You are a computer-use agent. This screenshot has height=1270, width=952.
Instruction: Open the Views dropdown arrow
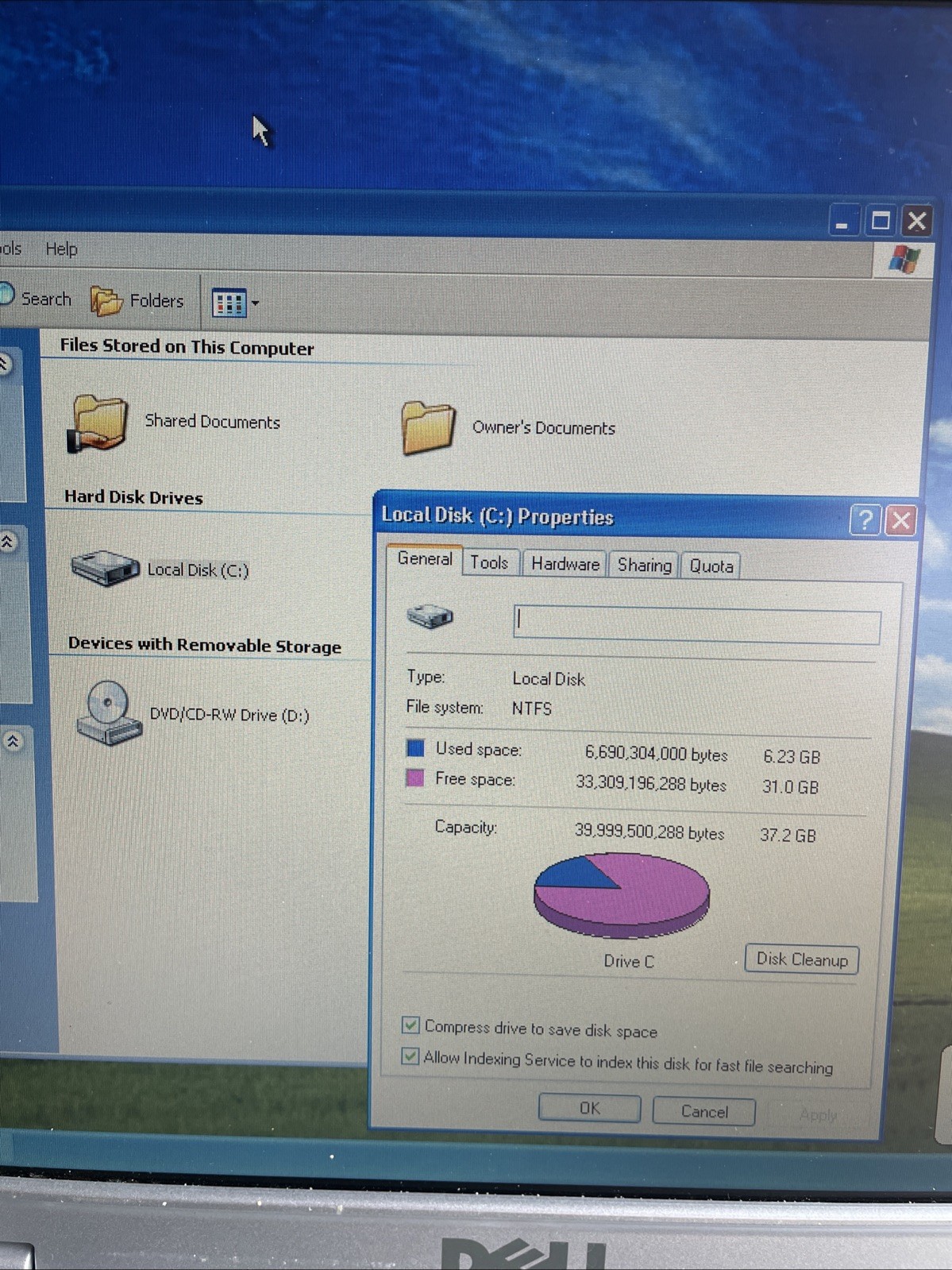(255, 303)
